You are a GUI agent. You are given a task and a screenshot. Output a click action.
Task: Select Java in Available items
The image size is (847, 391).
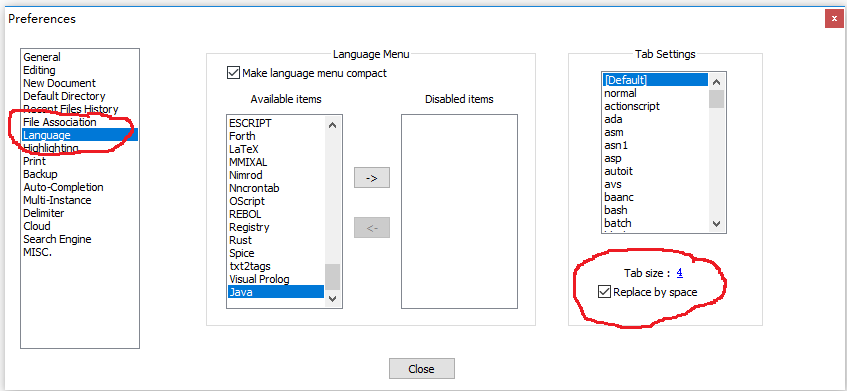(276, 292)
